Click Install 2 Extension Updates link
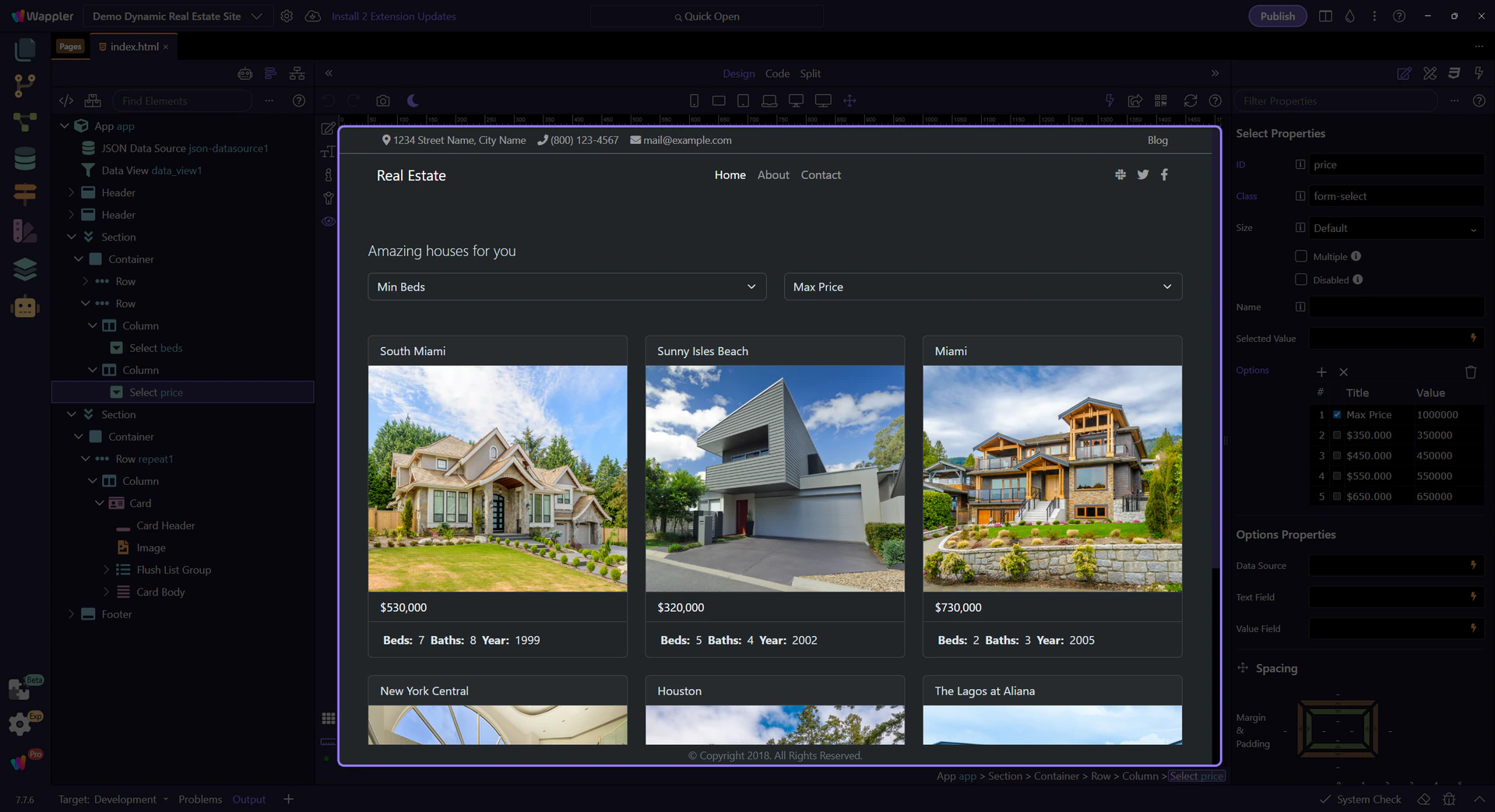Image resolution: width=1495 pixels, height=812 pixels. pyautogui.click(x=393, y=16)
